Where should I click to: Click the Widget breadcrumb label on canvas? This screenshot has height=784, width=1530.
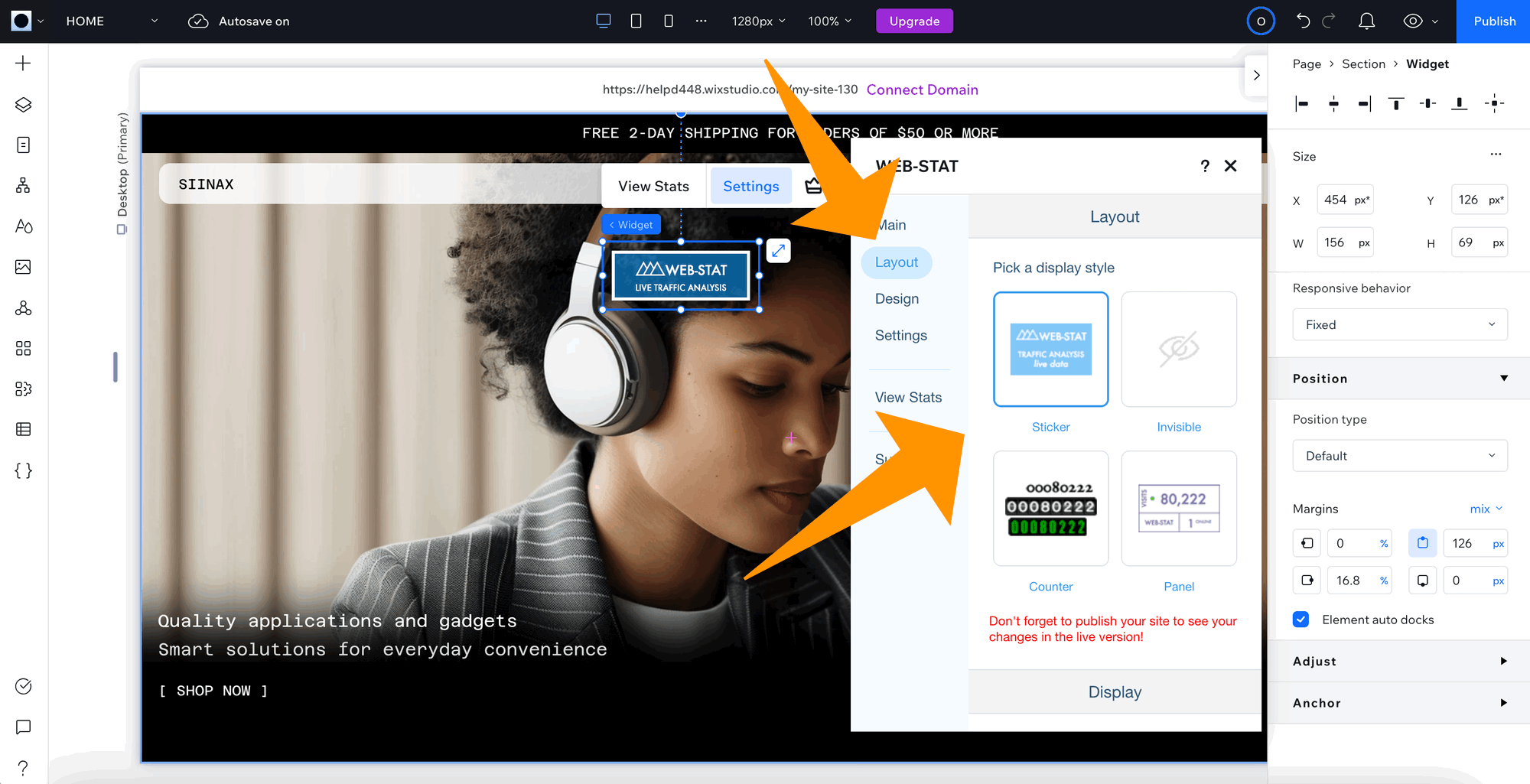pyautogui.click(x=631, y=225)
